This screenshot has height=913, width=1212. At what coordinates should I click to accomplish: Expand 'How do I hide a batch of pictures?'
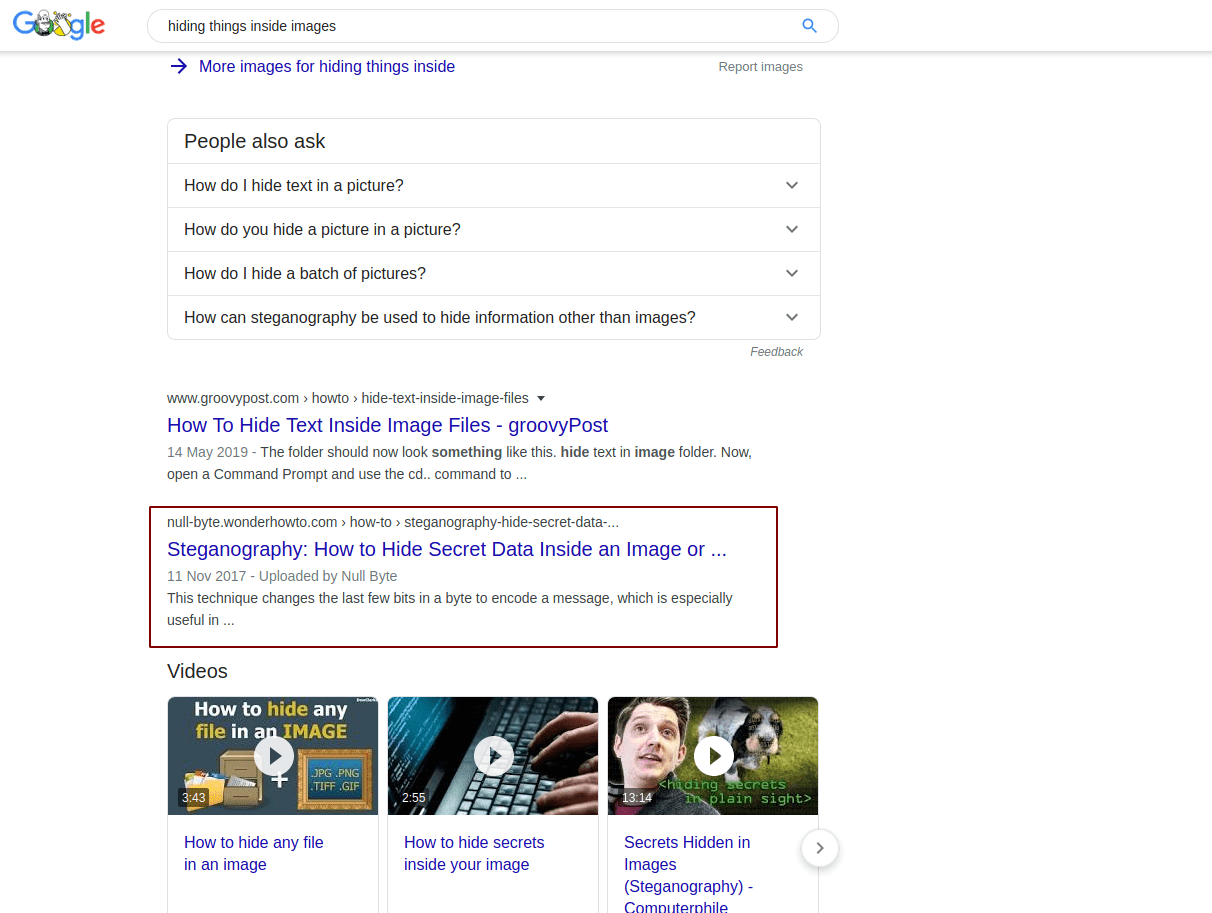click(791, 274)
